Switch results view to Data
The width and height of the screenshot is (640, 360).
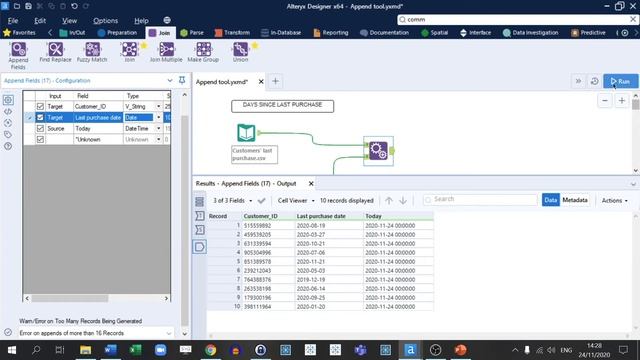pyautogui.click(x=551, y=200)
